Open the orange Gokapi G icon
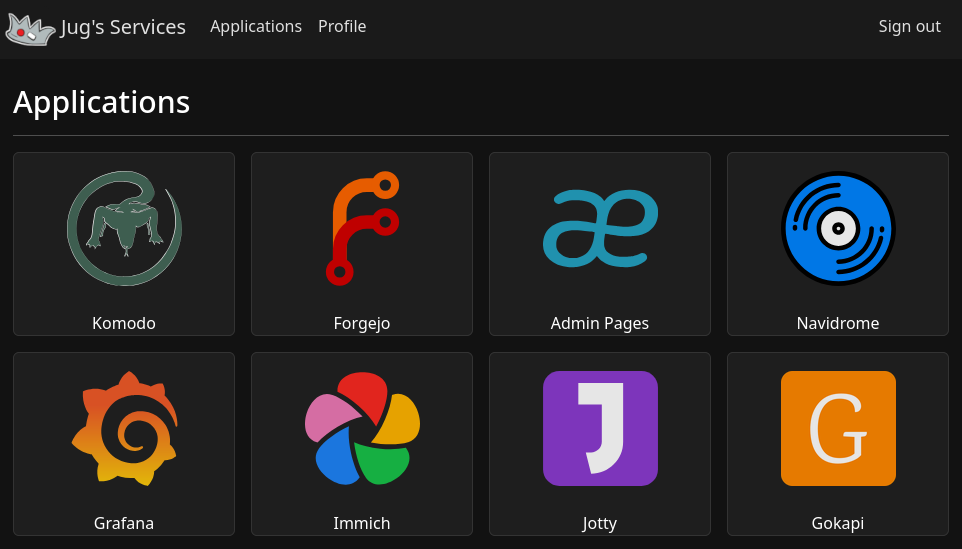This screenshot has height=549, width=962. 838,428
